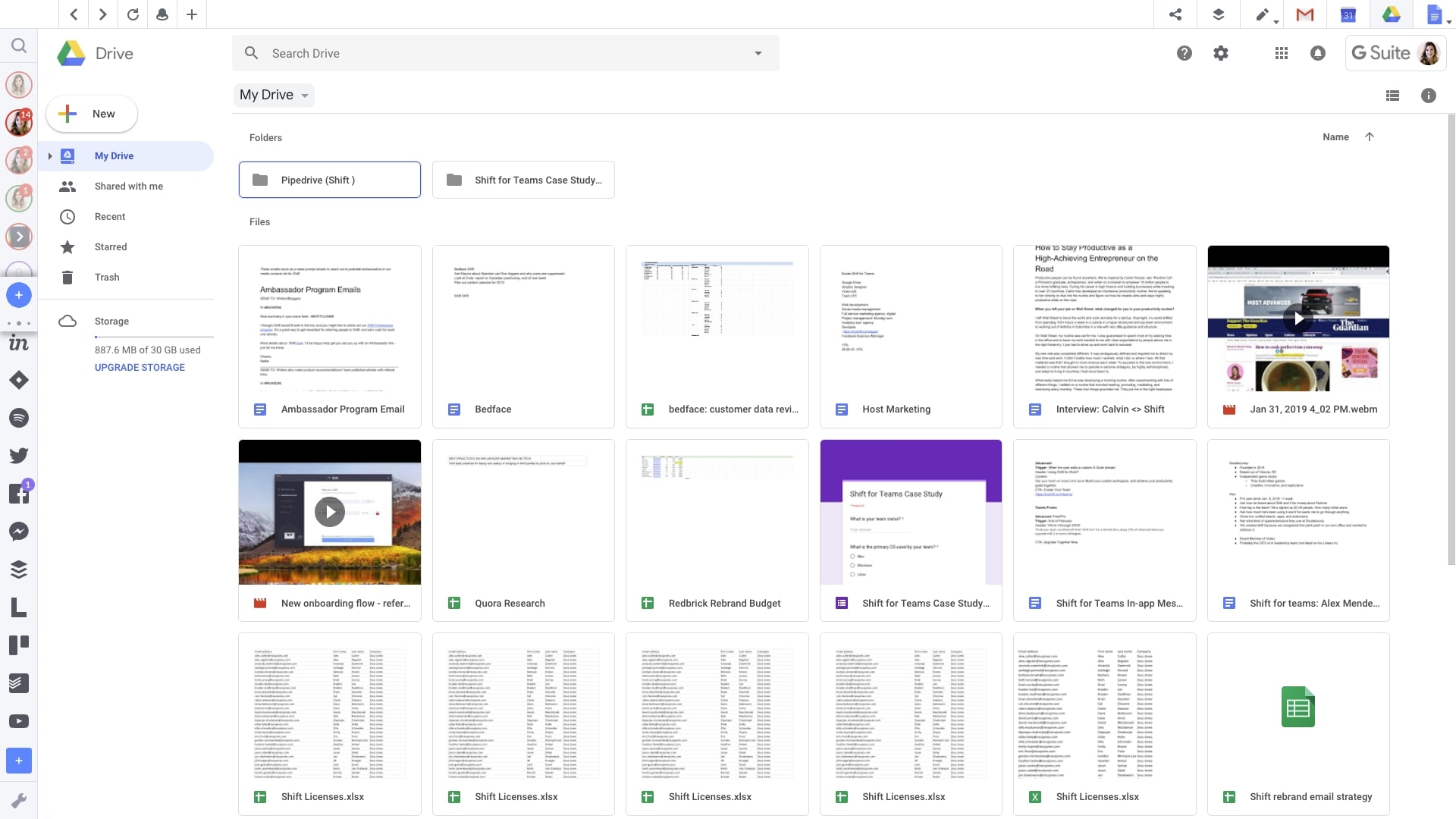Open the Shift for Teams Case Study folder

[523, 180]
